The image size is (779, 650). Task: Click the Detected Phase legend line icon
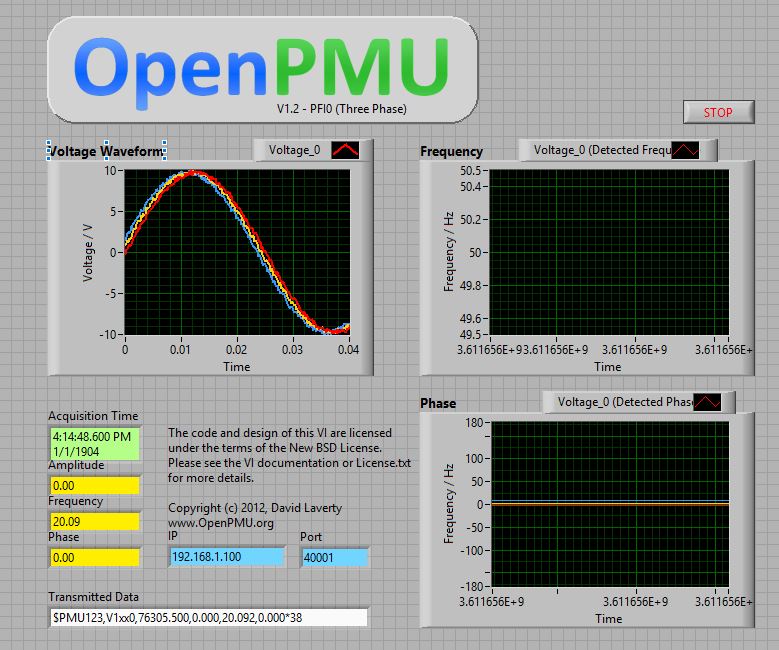pyautogui.click(x=707, y=402)
